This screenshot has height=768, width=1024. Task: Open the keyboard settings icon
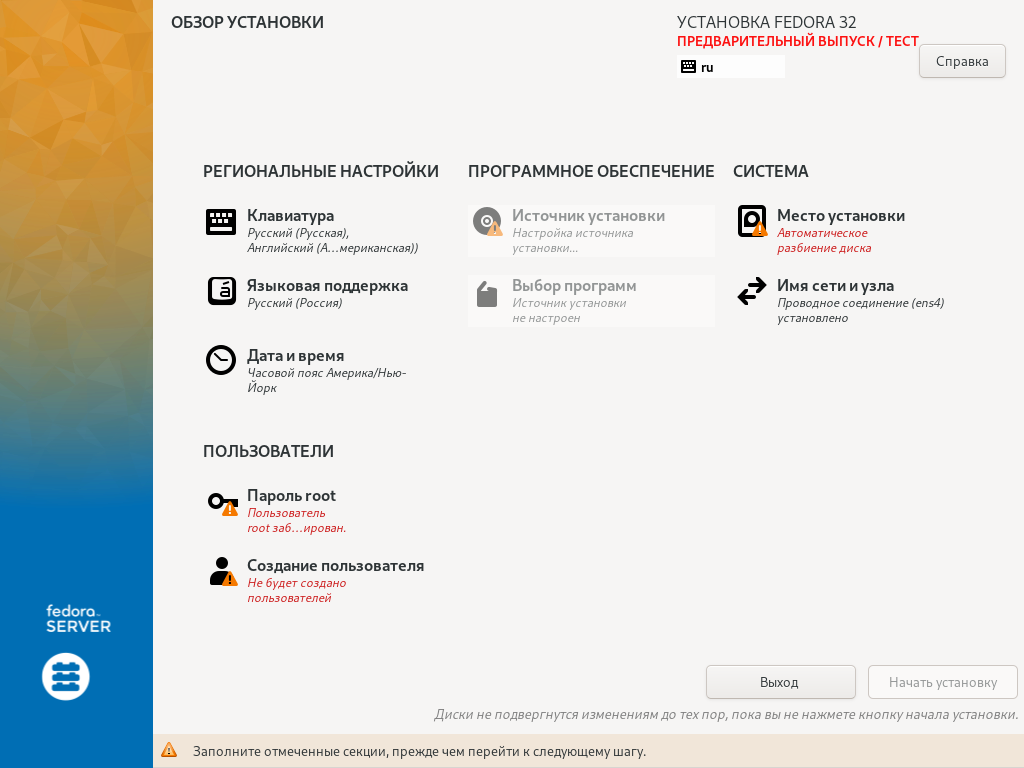(x=221, y=222)
